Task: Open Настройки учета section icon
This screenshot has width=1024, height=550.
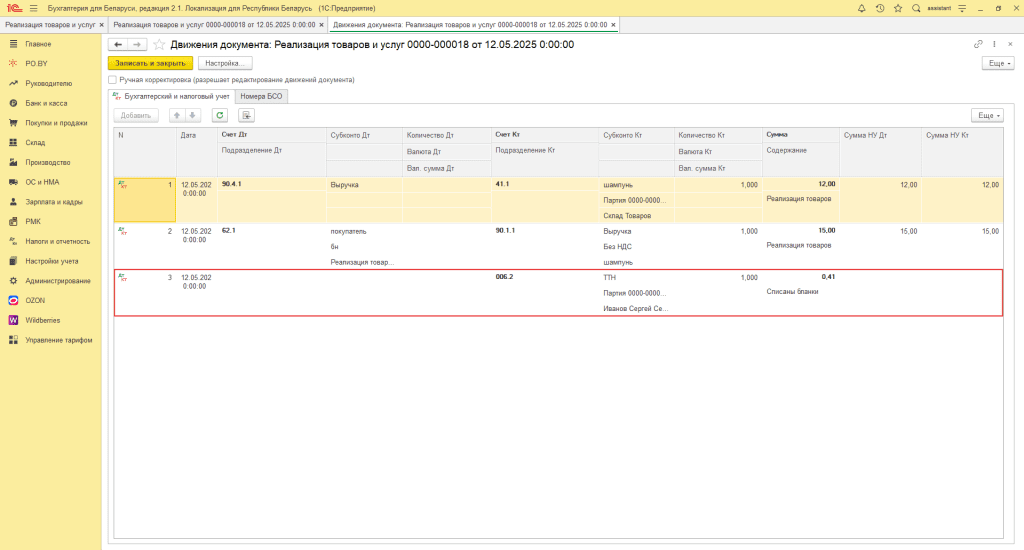Action: click(x=13, y=261)
